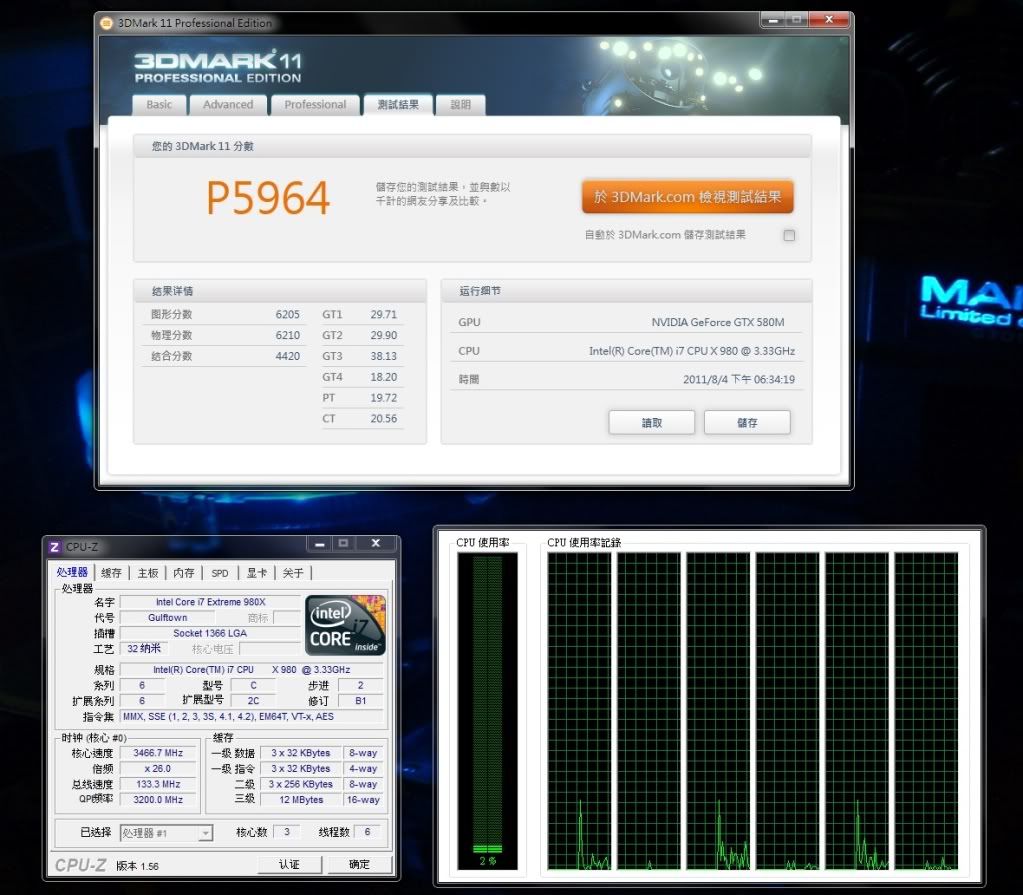The height and width of the screenshot is (895, 1023).
Task: Click the GPU value NVIDIA GeForce GTX 580M
Action: coord(718,322)
